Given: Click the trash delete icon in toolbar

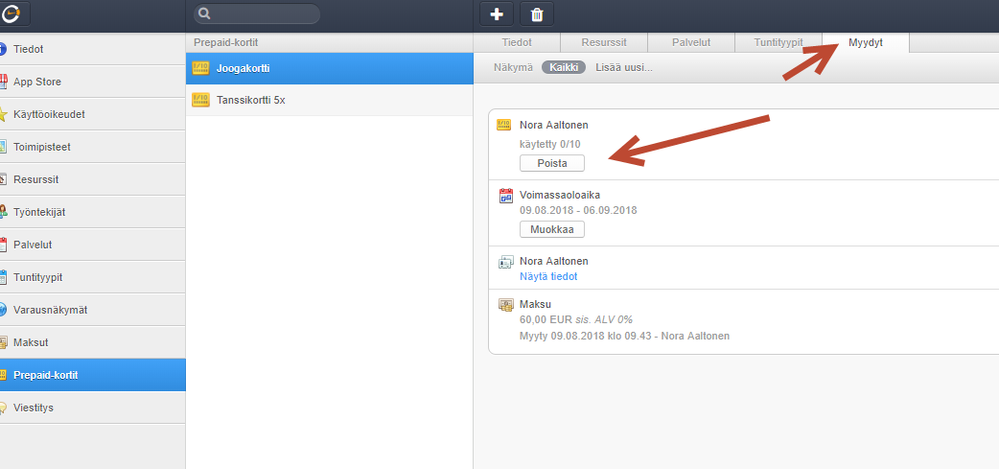Looking at the screenshot, I should (536, 14).
